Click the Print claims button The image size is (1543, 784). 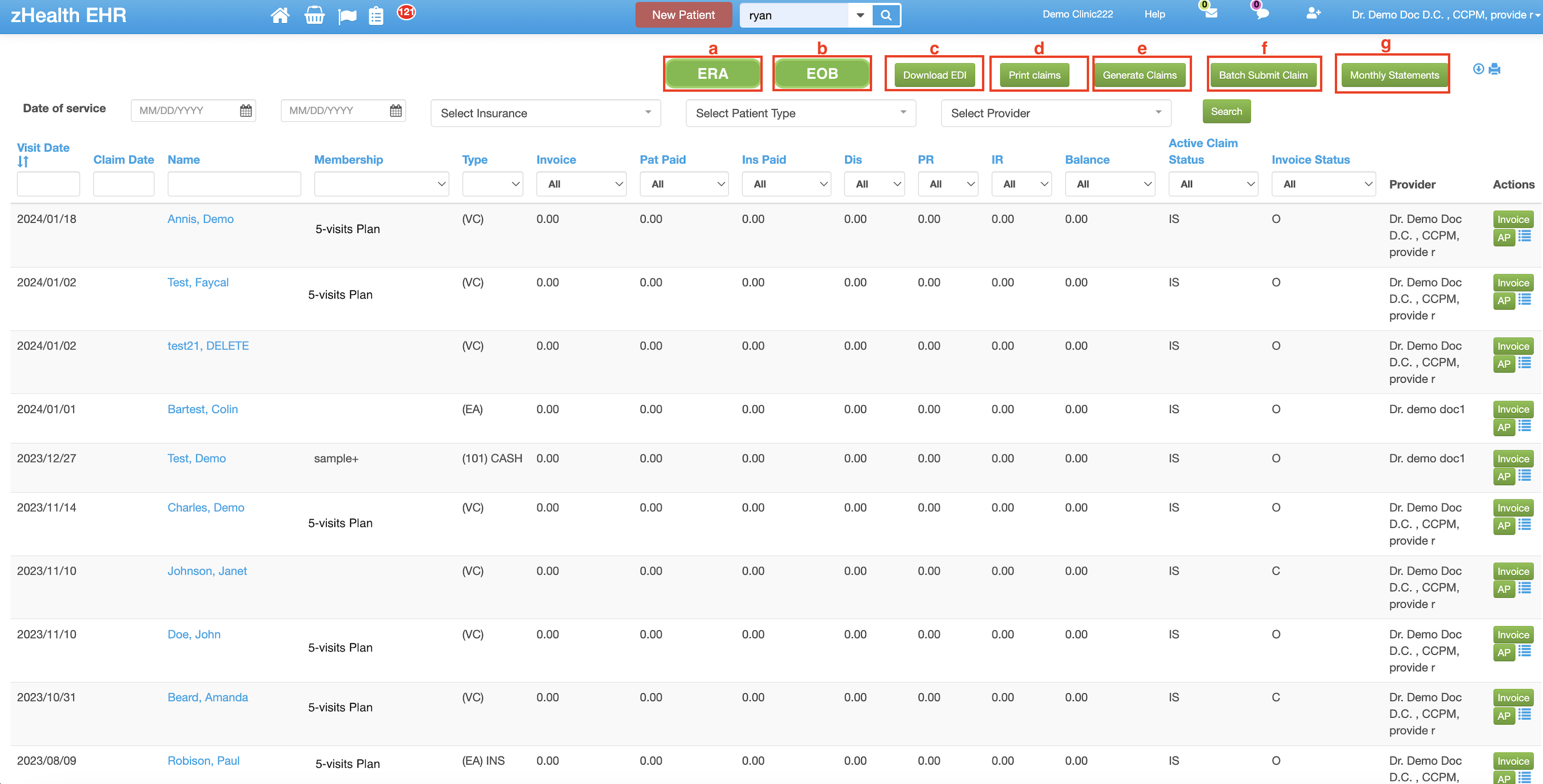point(1034,76)
